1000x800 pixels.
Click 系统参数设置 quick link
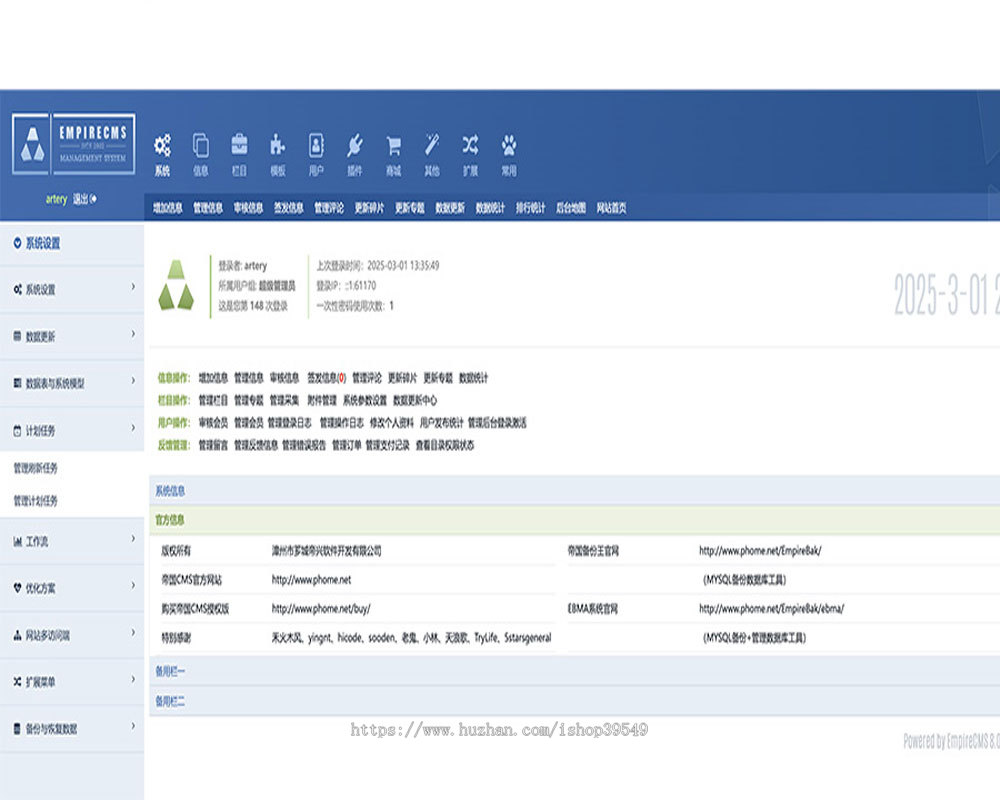[x=365, y=401]
